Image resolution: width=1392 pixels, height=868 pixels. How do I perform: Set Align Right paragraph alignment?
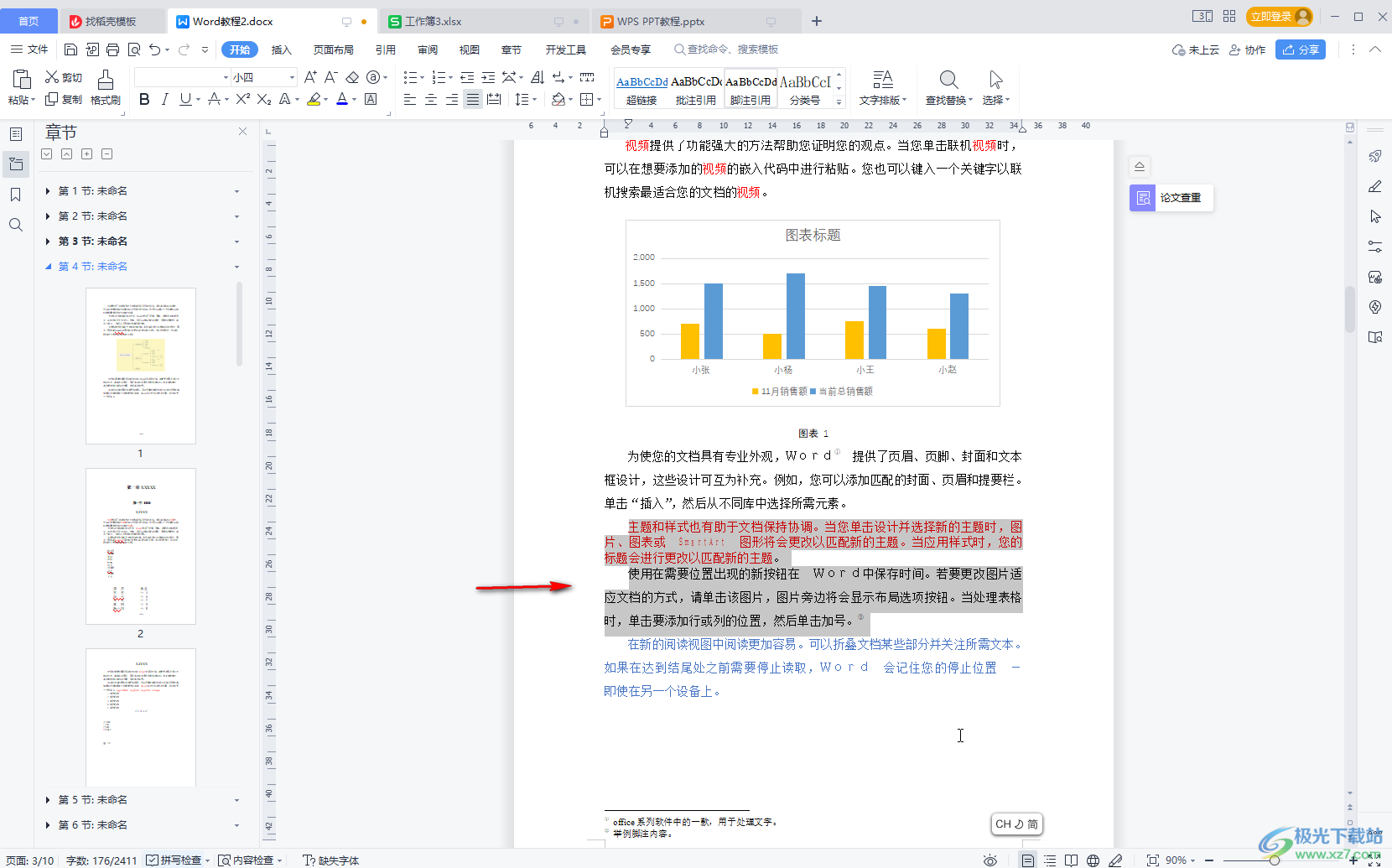[x=452, y=99]
